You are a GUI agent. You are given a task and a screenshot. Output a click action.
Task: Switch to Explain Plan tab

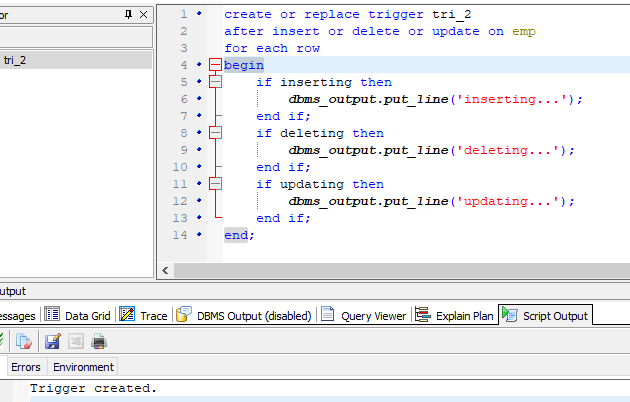point(454,315)
